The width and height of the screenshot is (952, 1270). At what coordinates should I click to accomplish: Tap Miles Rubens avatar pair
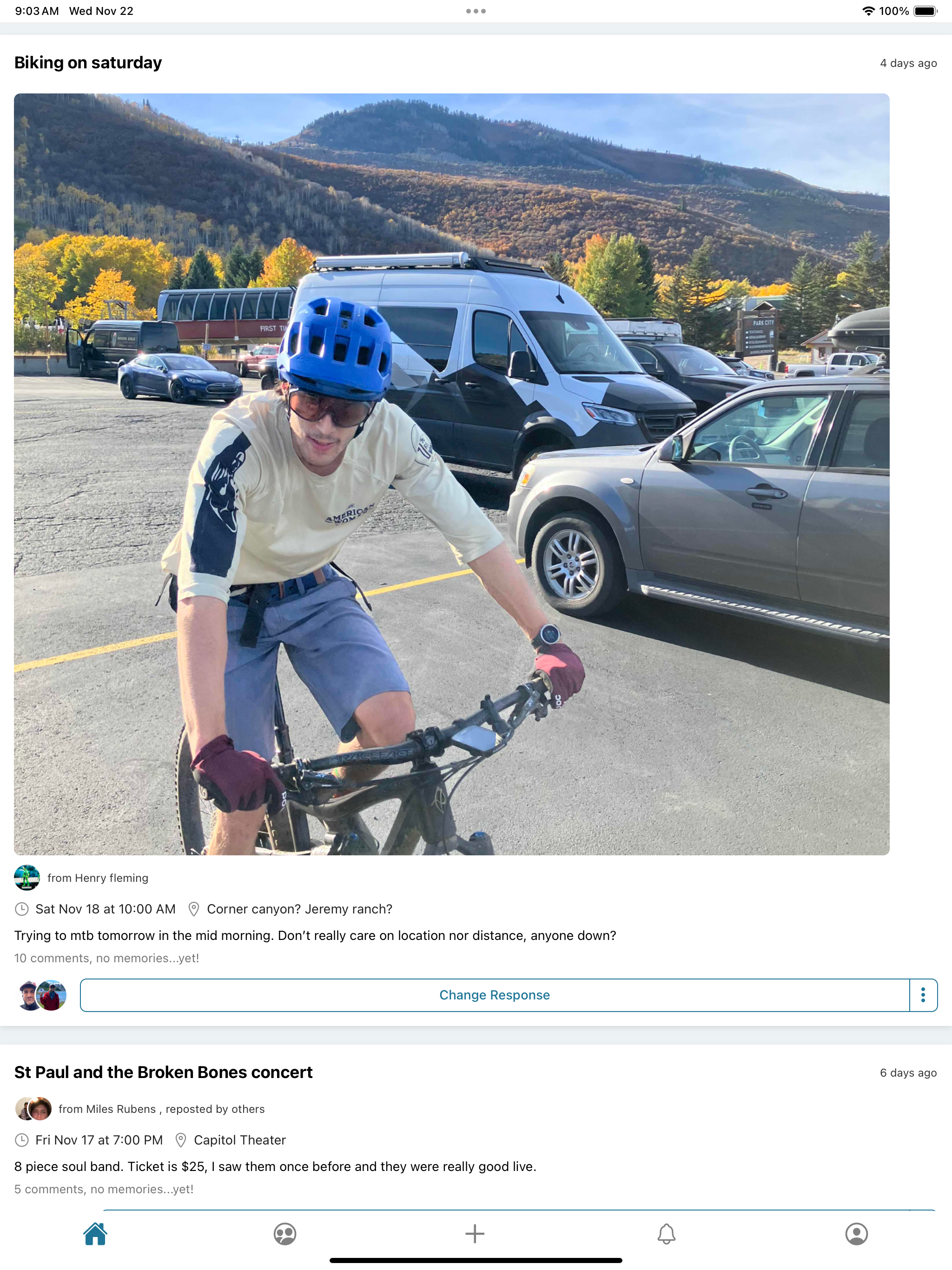[33, 1109]
